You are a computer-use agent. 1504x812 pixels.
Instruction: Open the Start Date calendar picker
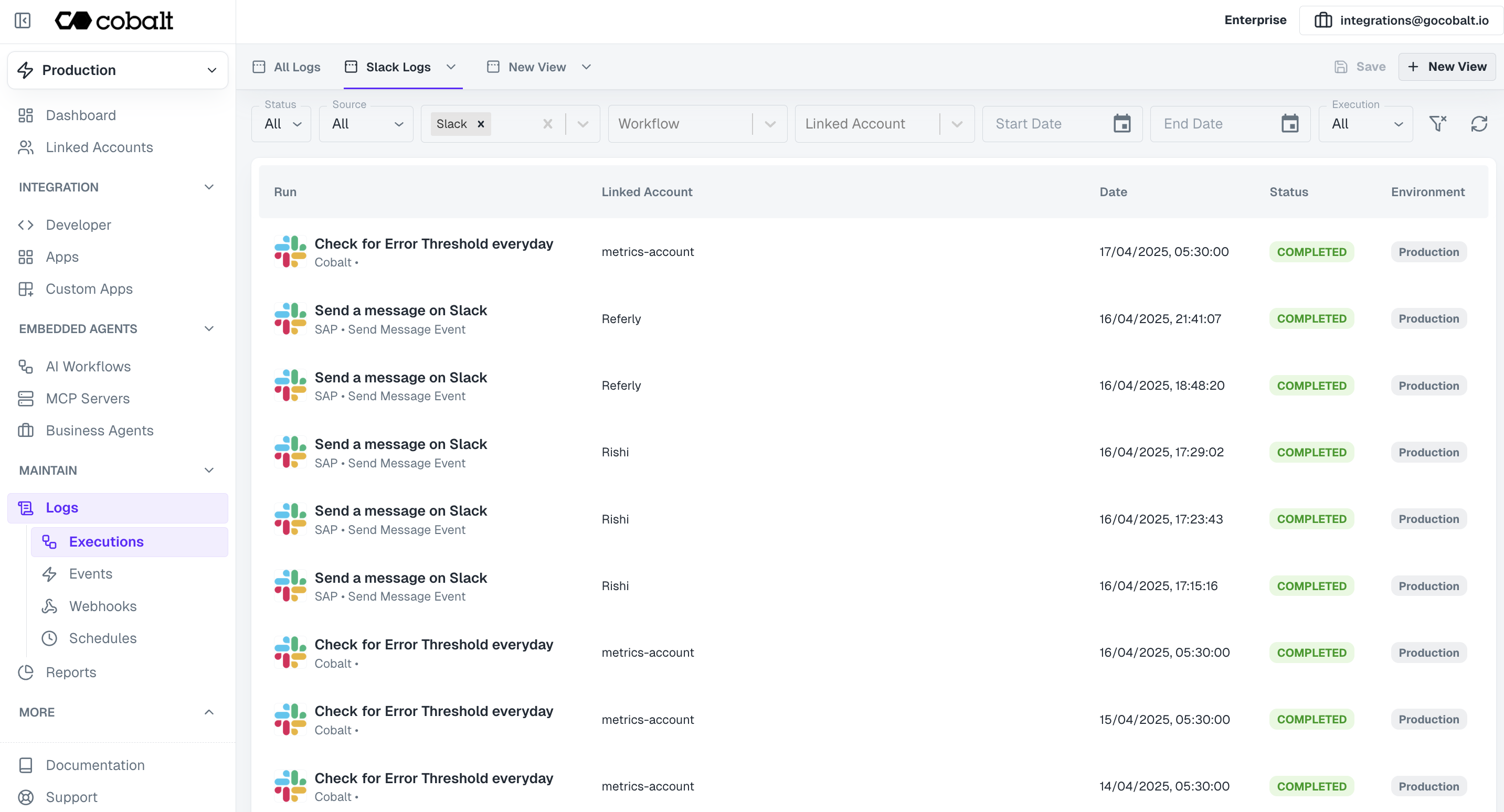coord(1122,123)
